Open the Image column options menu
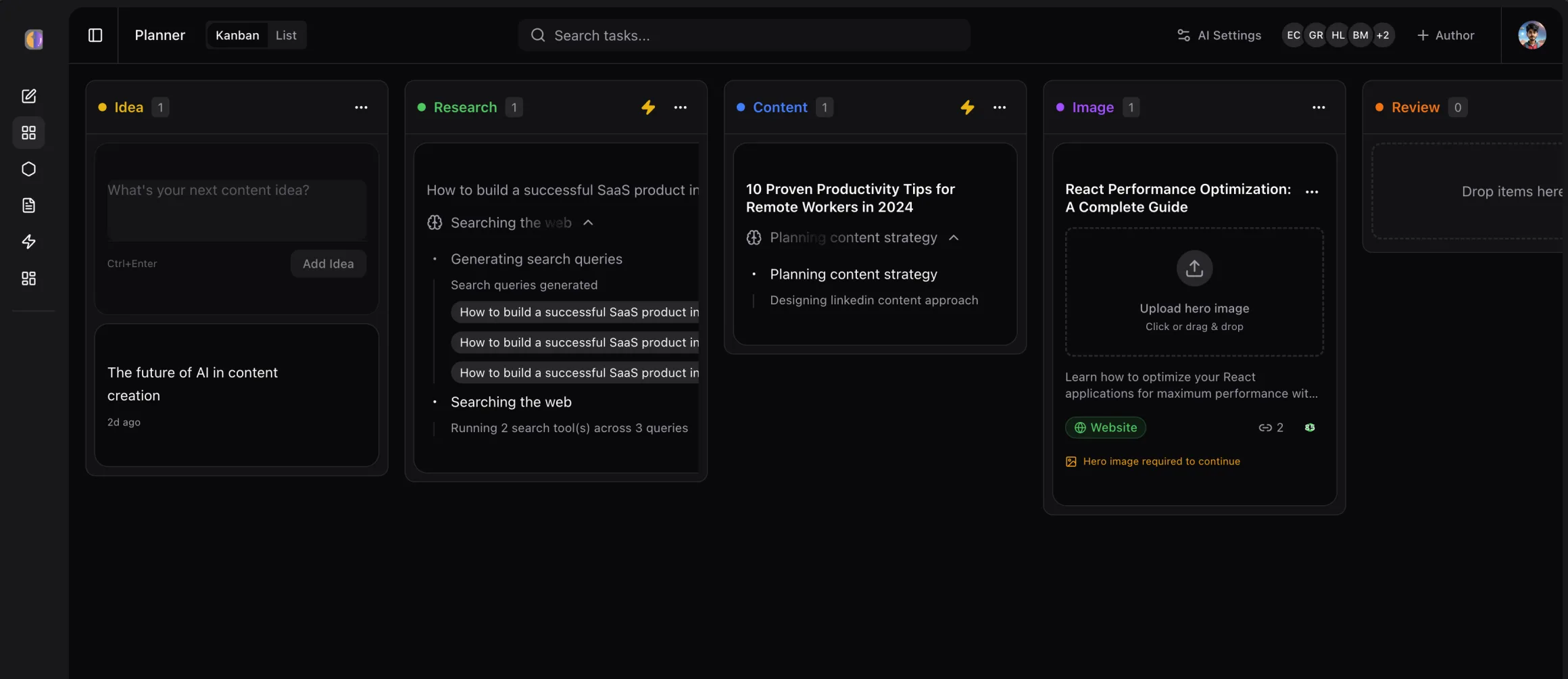 click(1319, 108)
